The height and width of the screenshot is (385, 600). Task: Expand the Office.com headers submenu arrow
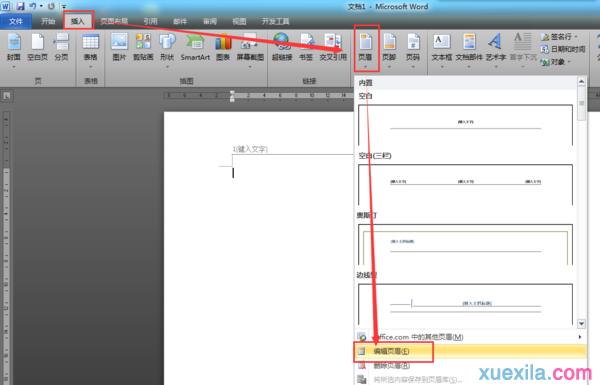[x=580, y=337]
